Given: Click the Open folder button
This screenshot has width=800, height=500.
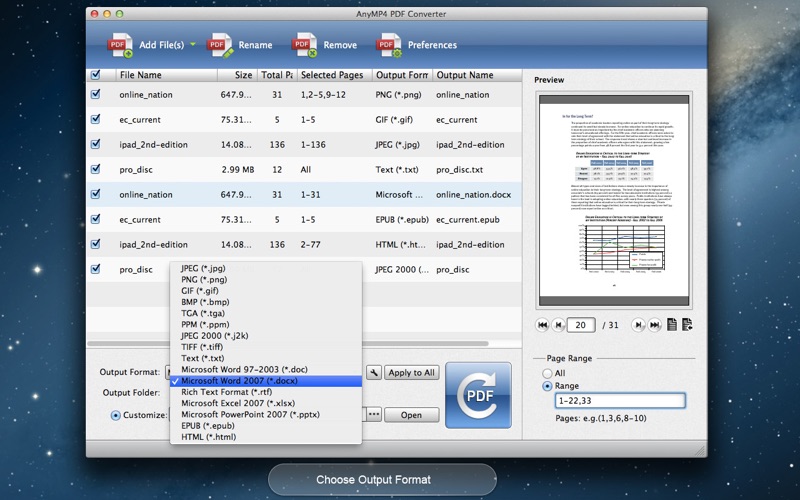Looking at the screenshot, I should 411,415.
